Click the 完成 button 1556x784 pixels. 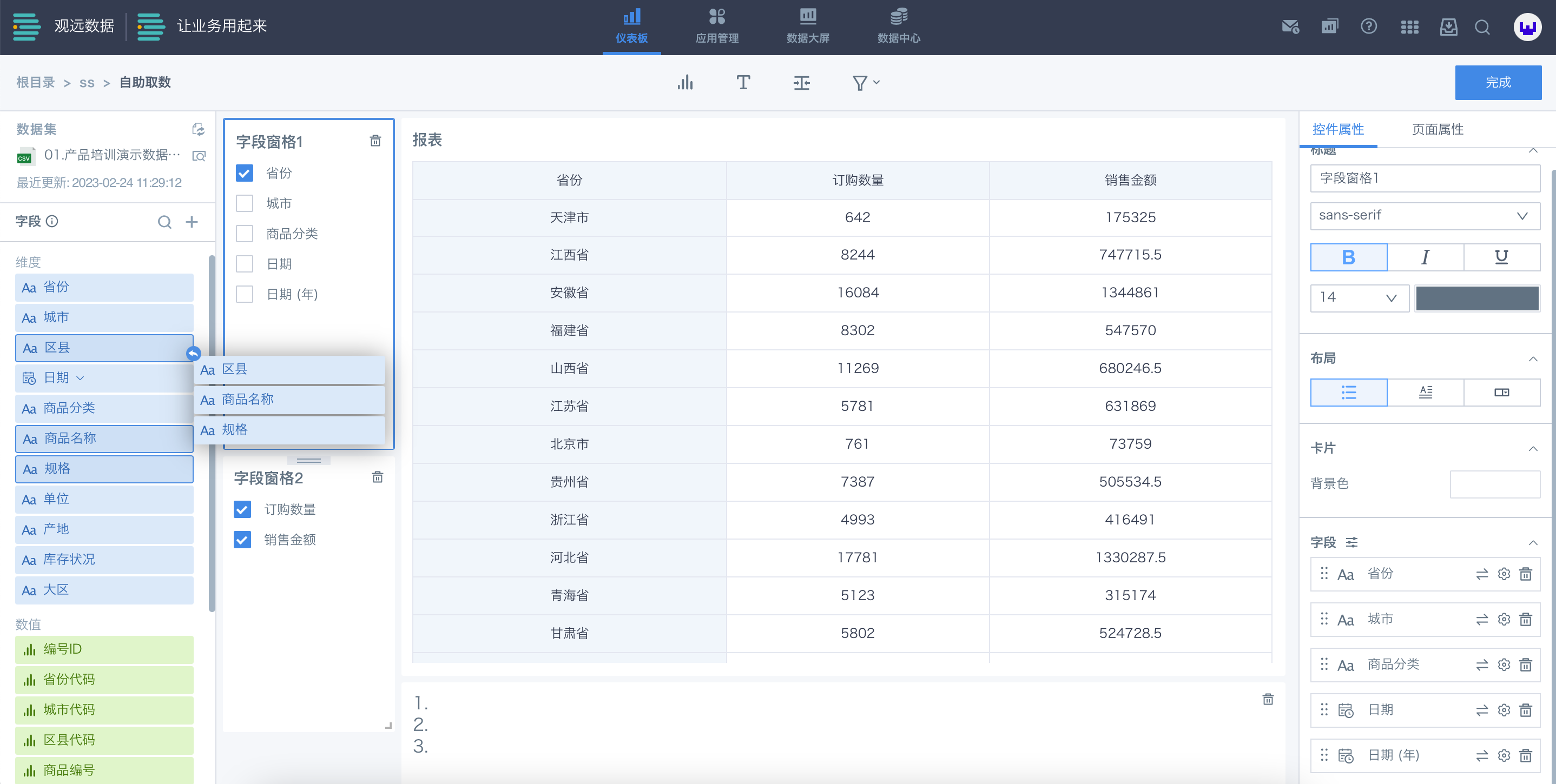pyautogui.click(x=1498, y=83)
